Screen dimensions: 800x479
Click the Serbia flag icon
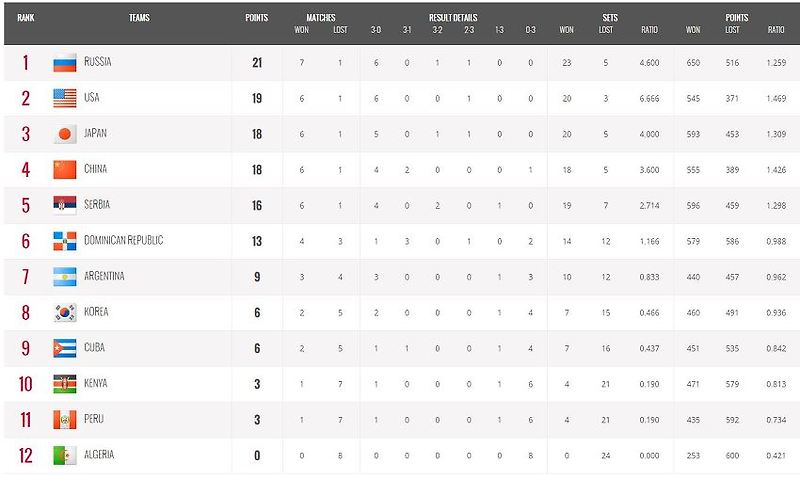coord(65,206)
